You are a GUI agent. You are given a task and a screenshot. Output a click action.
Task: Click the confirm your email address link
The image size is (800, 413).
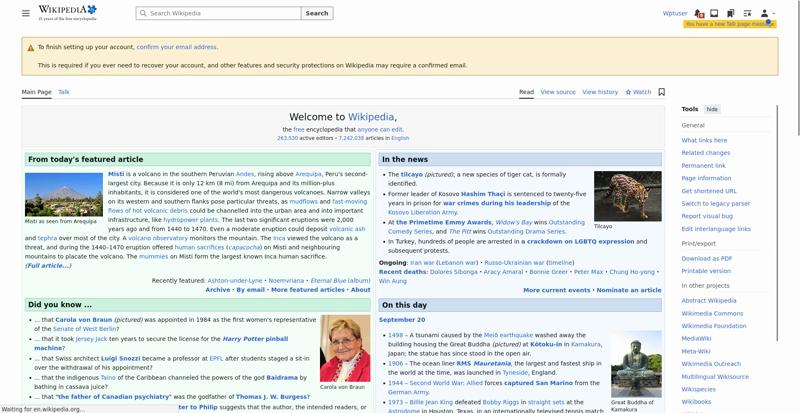177,47
